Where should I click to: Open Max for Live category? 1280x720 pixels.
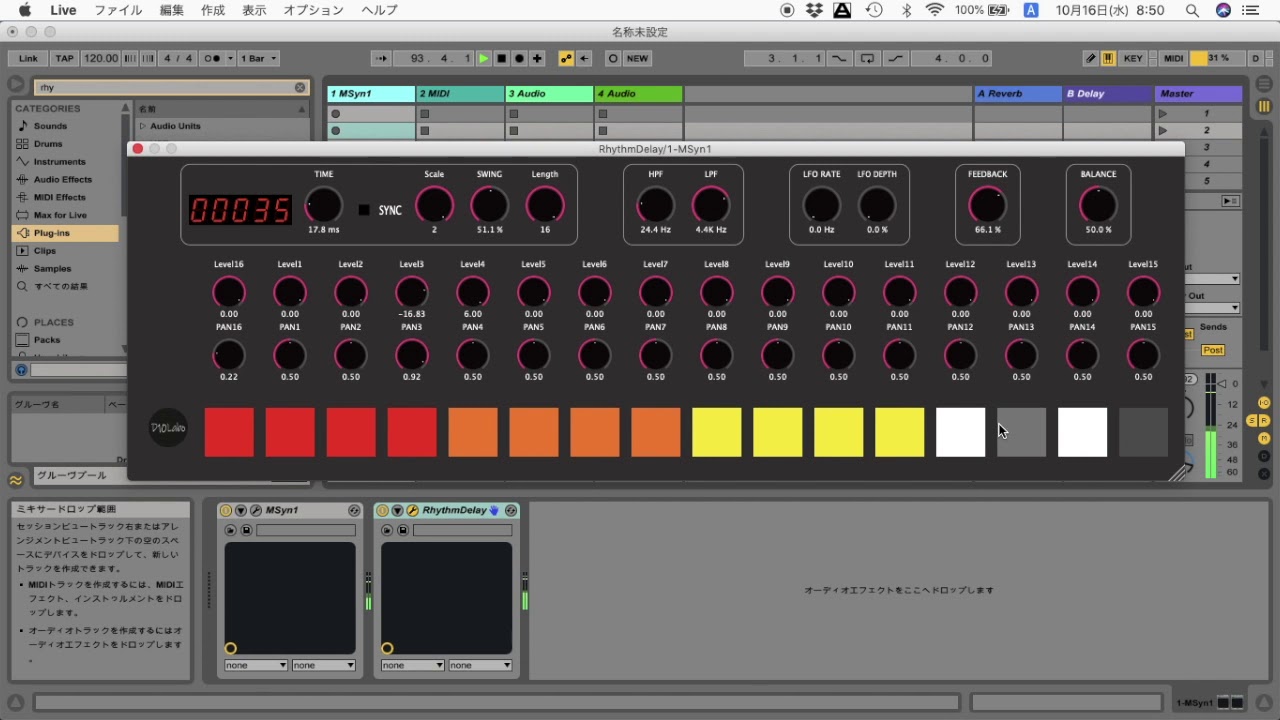[x=60, y=215]
